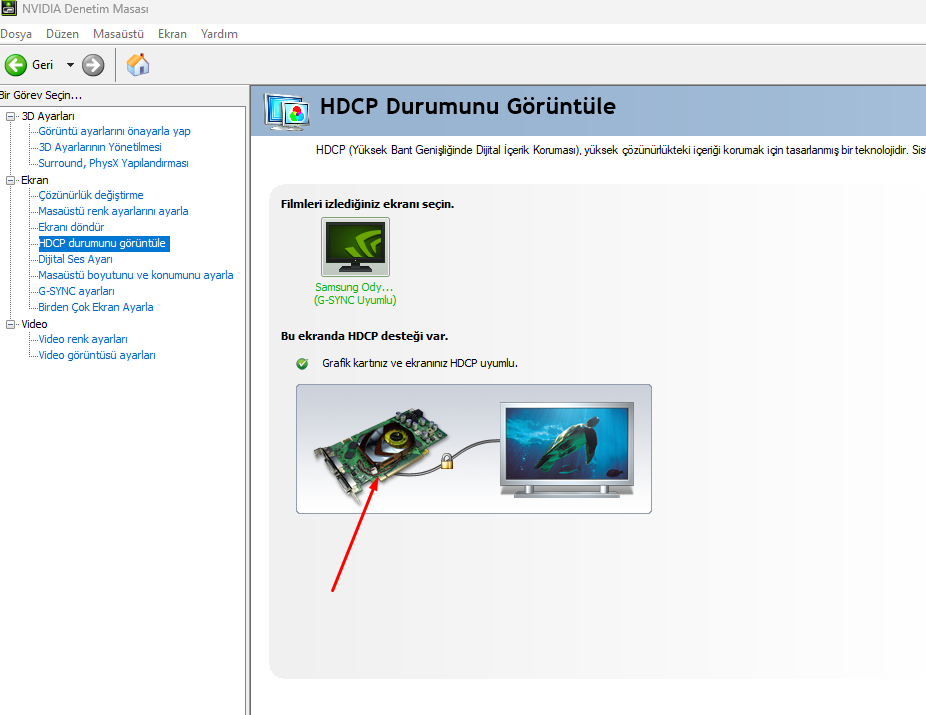Click the padlock icon on the cable
926x715 pixels.
(x=447, y=461)
